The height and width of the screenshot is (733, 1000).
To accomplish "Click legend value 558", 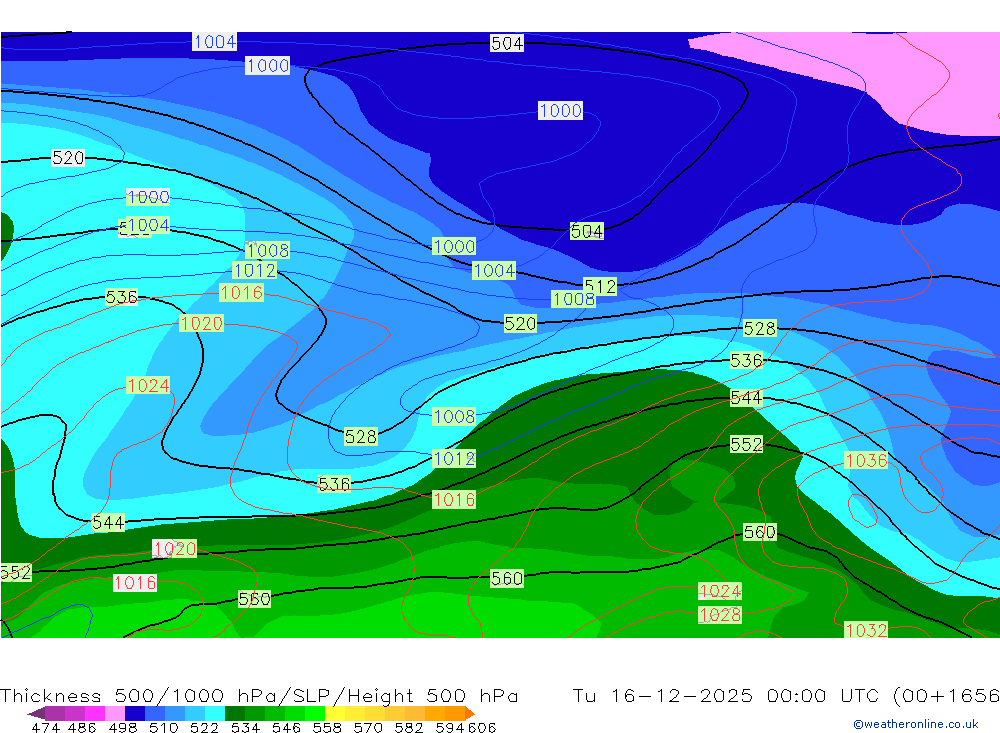I will 327,728.
